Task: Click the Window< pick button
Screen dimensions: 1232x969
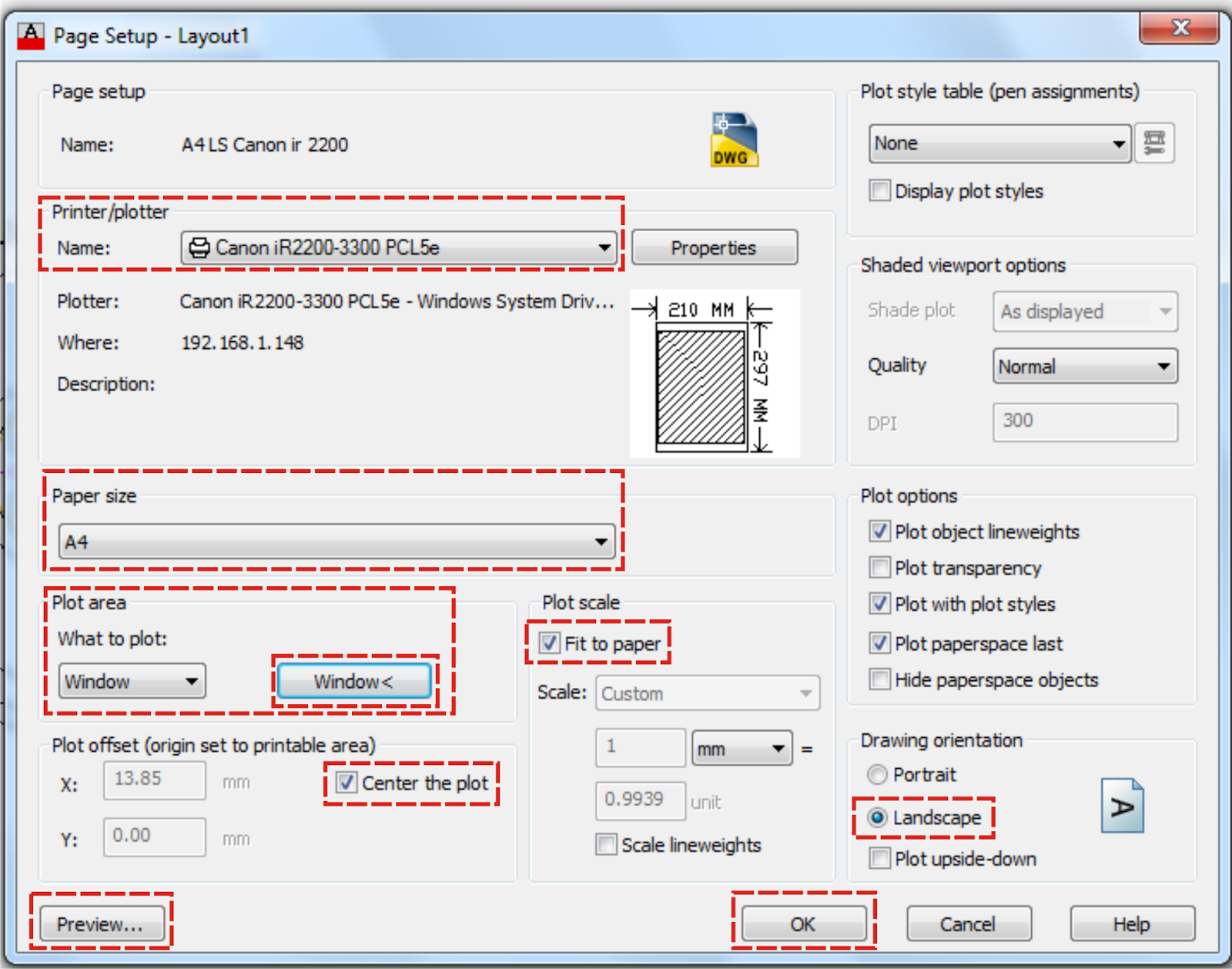Action: coord(353,682)
